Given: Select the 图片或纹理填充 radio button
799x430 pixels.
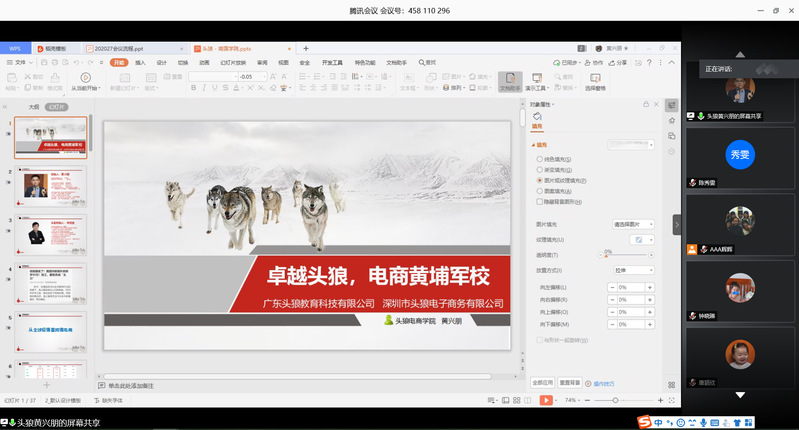Looking at the screenshot, I should (539, 180).
